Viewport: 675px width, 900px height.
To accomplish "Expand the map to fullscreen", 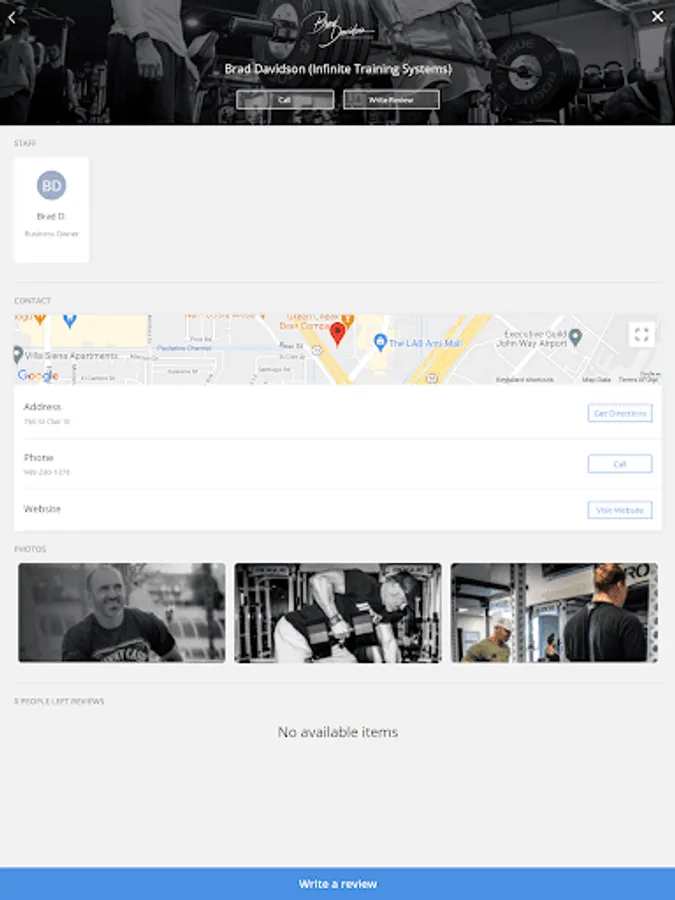I will point(642,334).
